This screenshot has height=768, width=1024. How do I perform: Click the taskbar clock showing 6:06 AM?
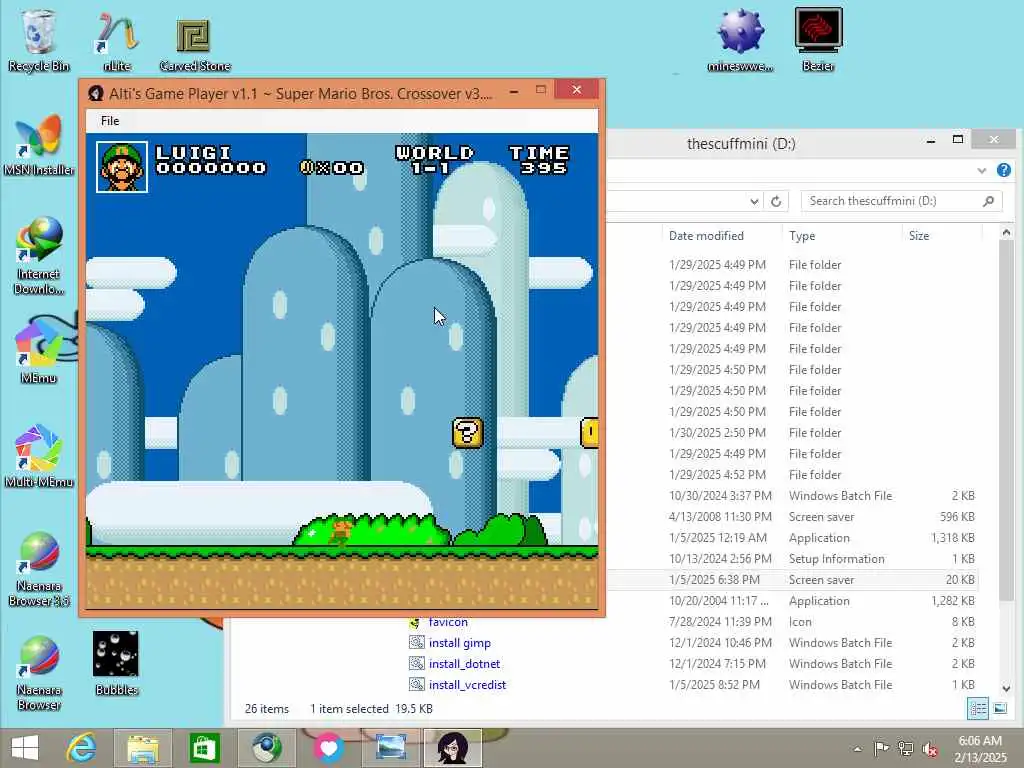(980, 748)
